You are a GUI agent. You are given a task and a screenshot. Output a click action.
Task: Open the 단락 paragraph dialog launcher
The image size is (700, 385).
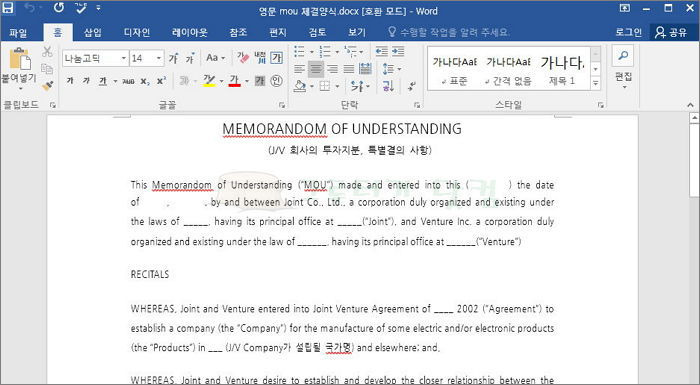click(x=417, y=105)
